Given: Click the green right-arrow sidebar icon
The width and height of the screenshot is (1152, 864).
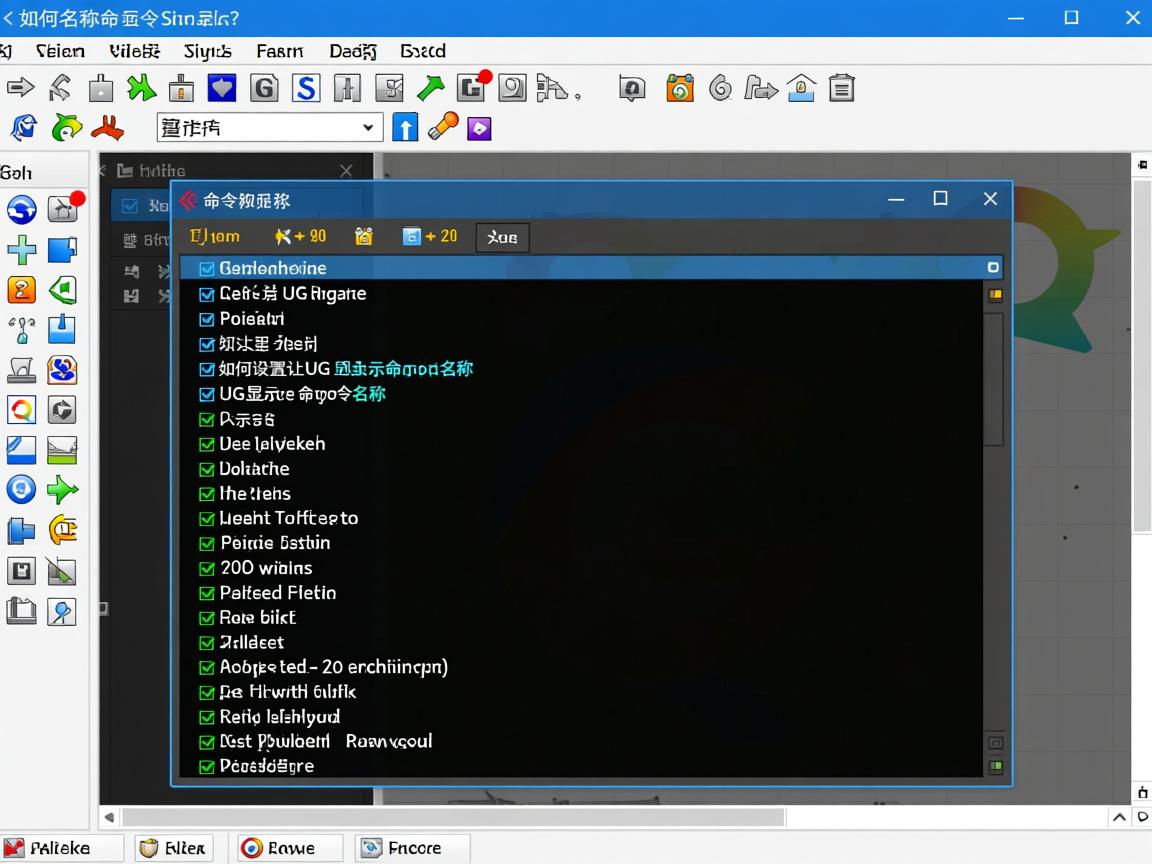Looking at the screenshot, I should click(62, 490).
